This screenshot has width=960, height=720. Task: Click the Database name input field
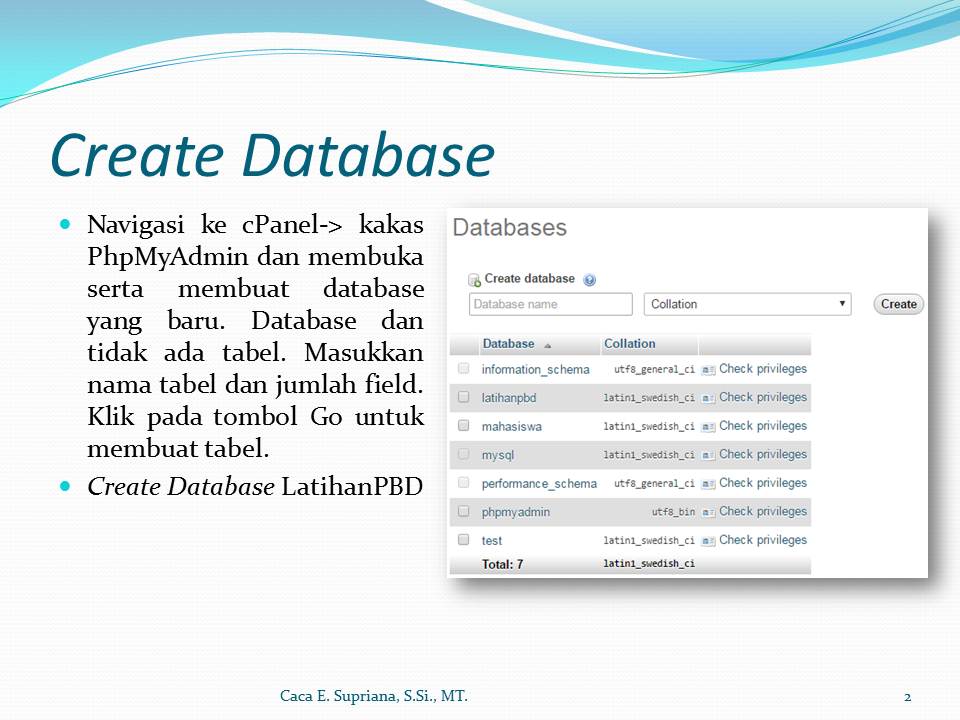pos(549,304)
